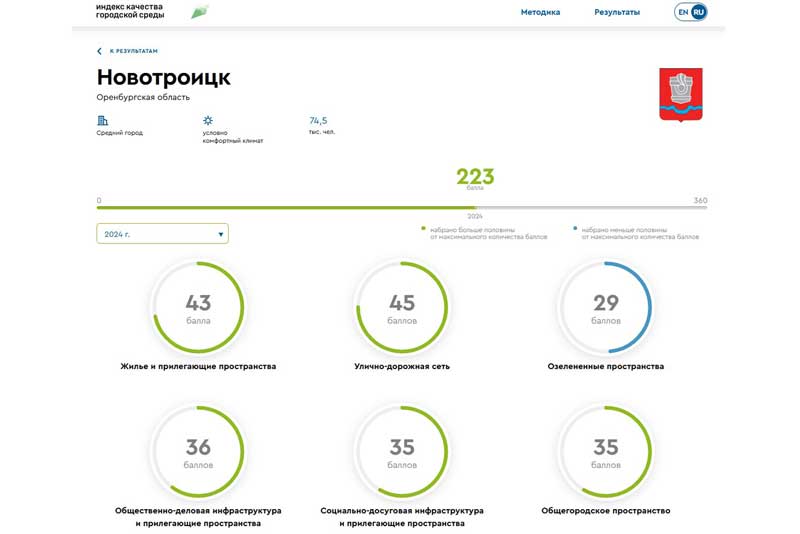Click Индекс качества городской среды logo text
The height and width of the screenshot is (534, 800).
tap(129, 11)
